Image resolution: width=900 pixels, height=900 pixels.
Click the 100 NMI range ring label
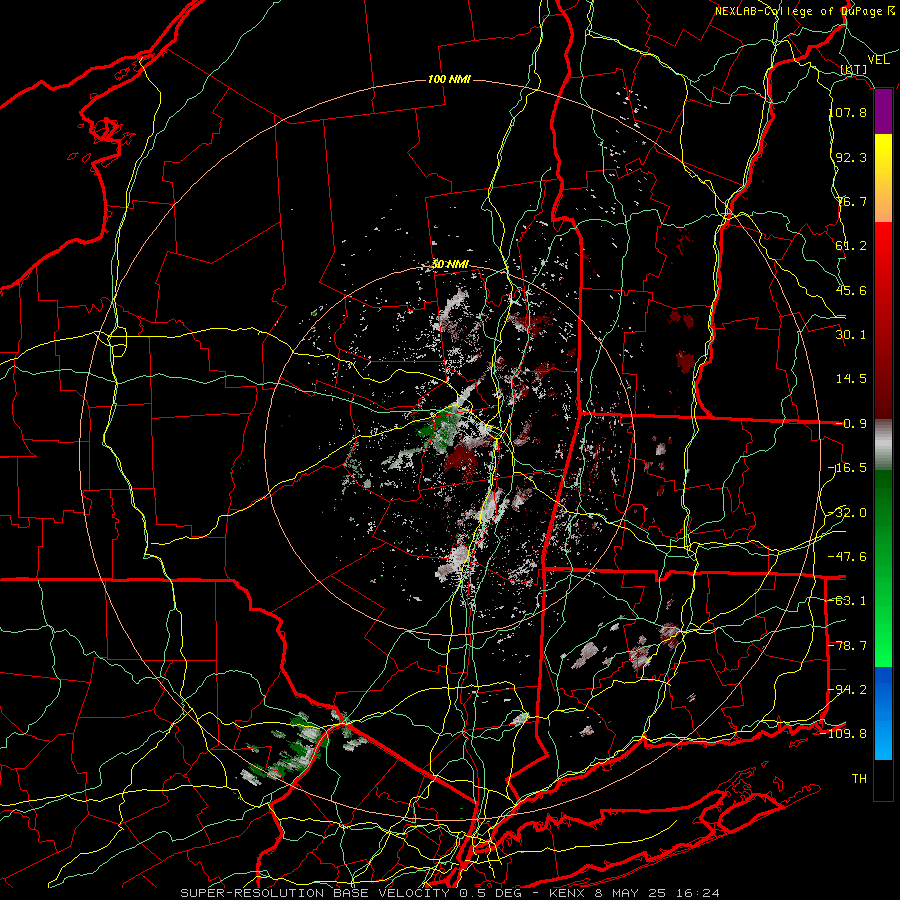pos(449,79)
